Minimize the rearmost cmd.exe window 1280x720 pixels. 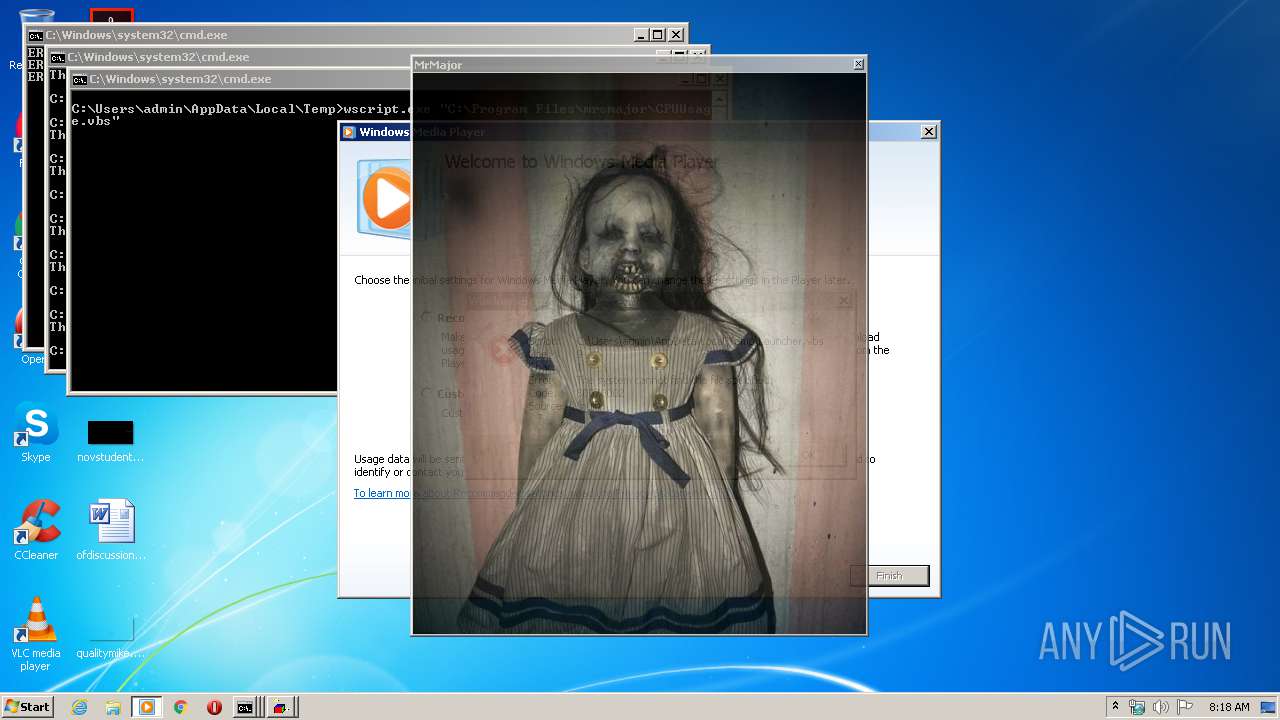[x=641, y=35]
